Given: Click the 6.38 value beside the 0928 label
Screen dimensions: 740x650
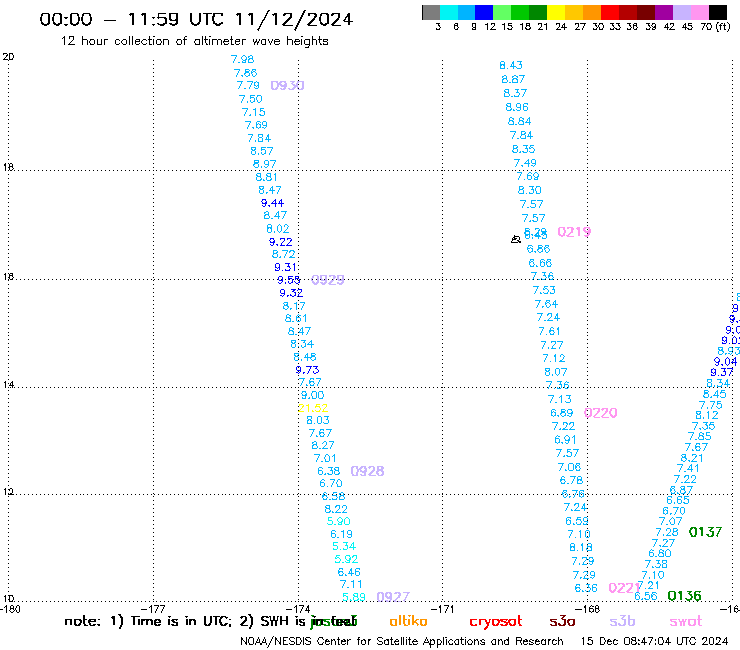Looking at the screenshot, I should (328, 471).
